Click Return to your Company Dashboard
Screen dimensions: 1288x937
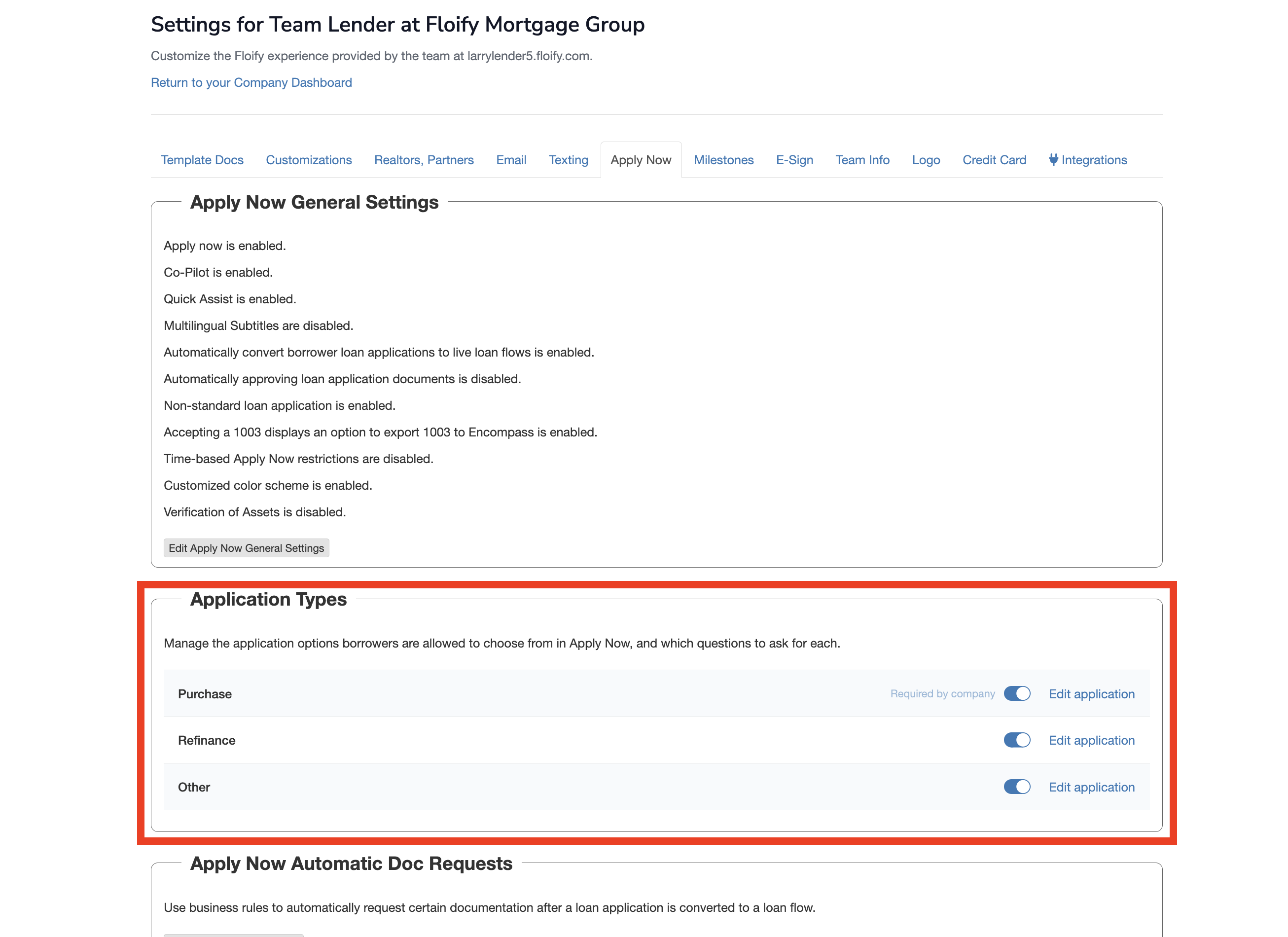pyautogui.click(x=251, y=82)
